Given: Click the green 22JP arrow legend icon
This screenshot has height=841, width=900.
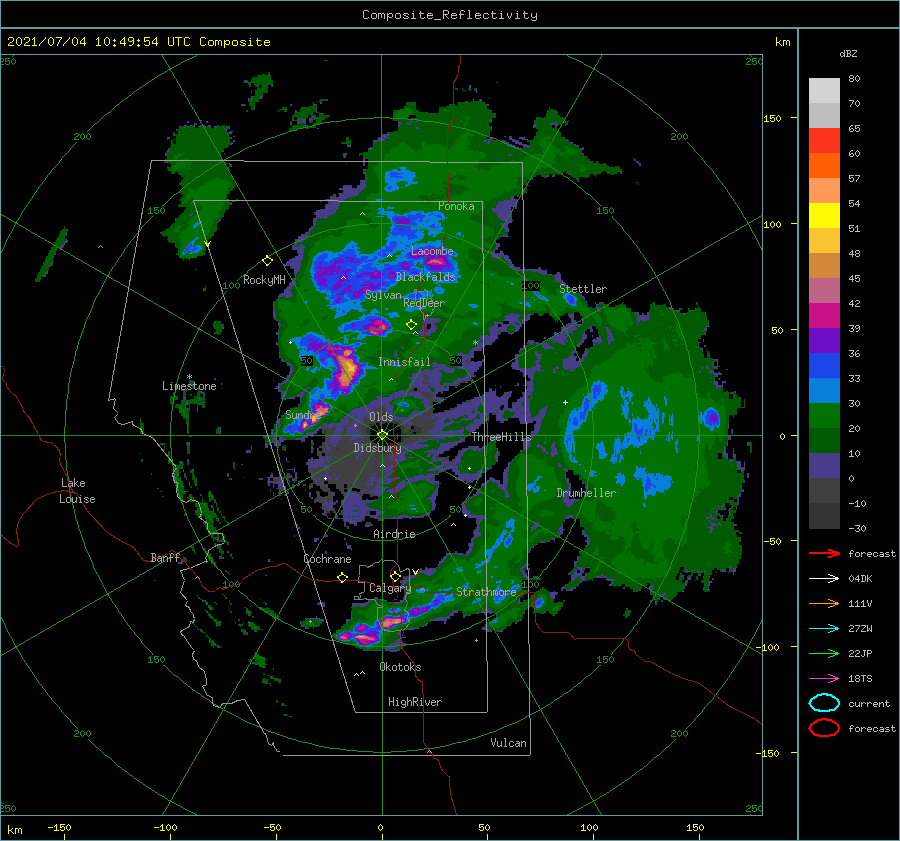Looking at the screenshot, I should click(824, 653).
